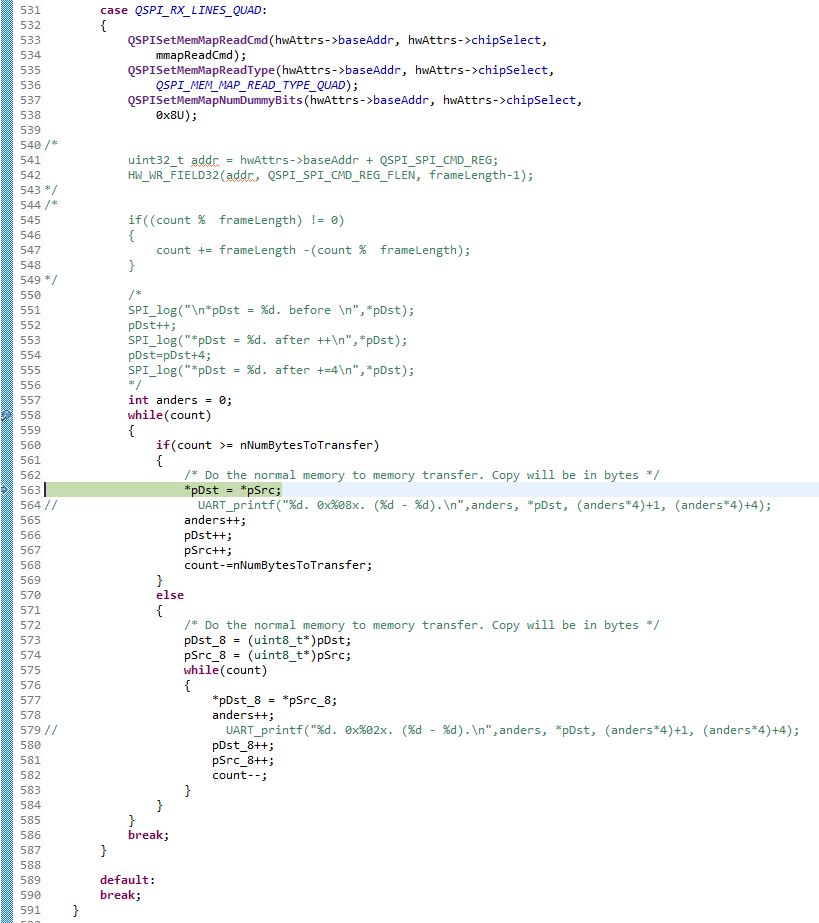Click the 'anders++;' statement on line 565
Image resolution: width=819 pixels, height=923 pixels.
tap(215, 520)
